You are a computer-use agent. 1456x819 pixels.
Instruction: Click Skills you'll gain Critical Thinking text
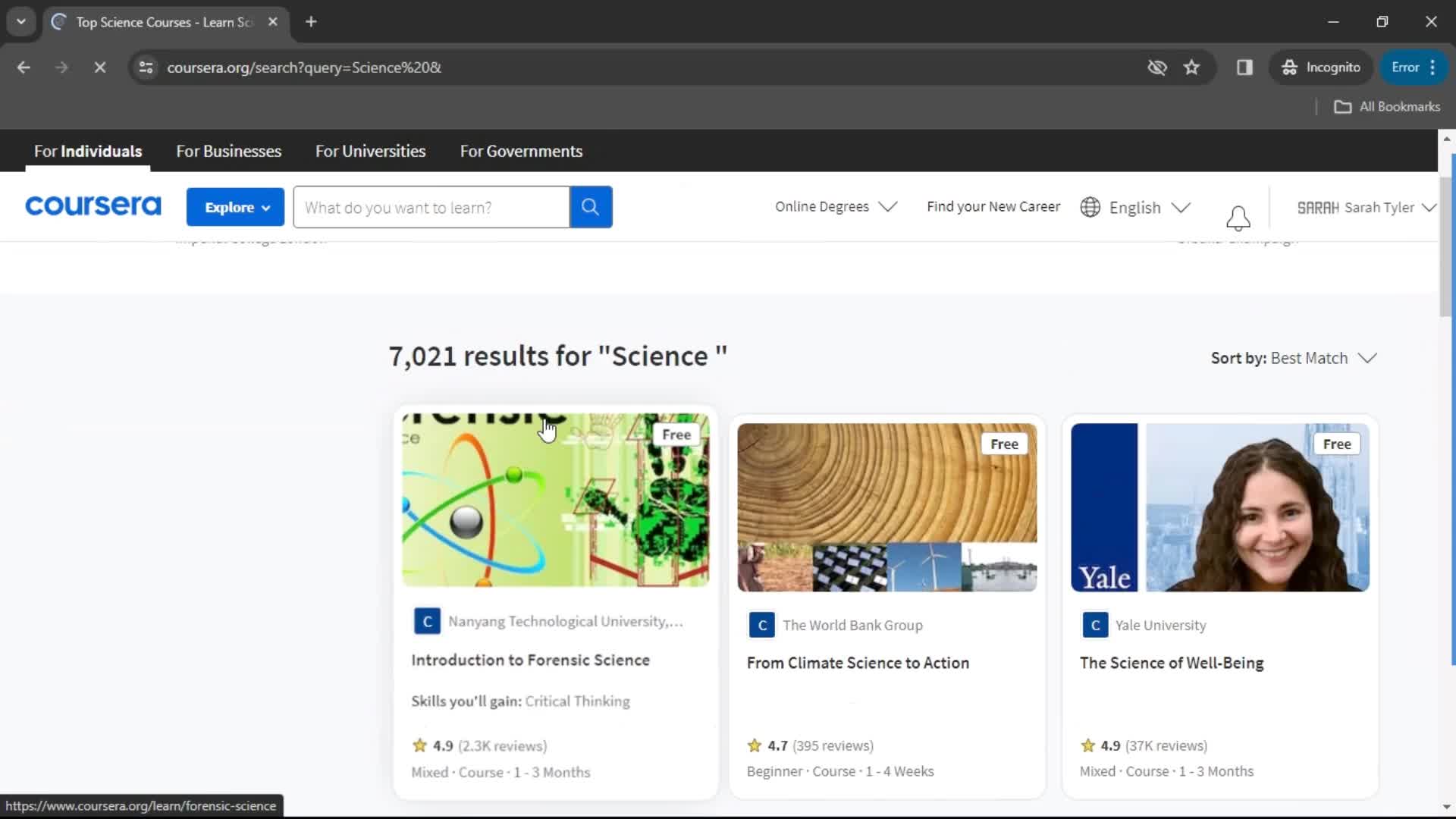pyautogui.click(x=520, y=701)
